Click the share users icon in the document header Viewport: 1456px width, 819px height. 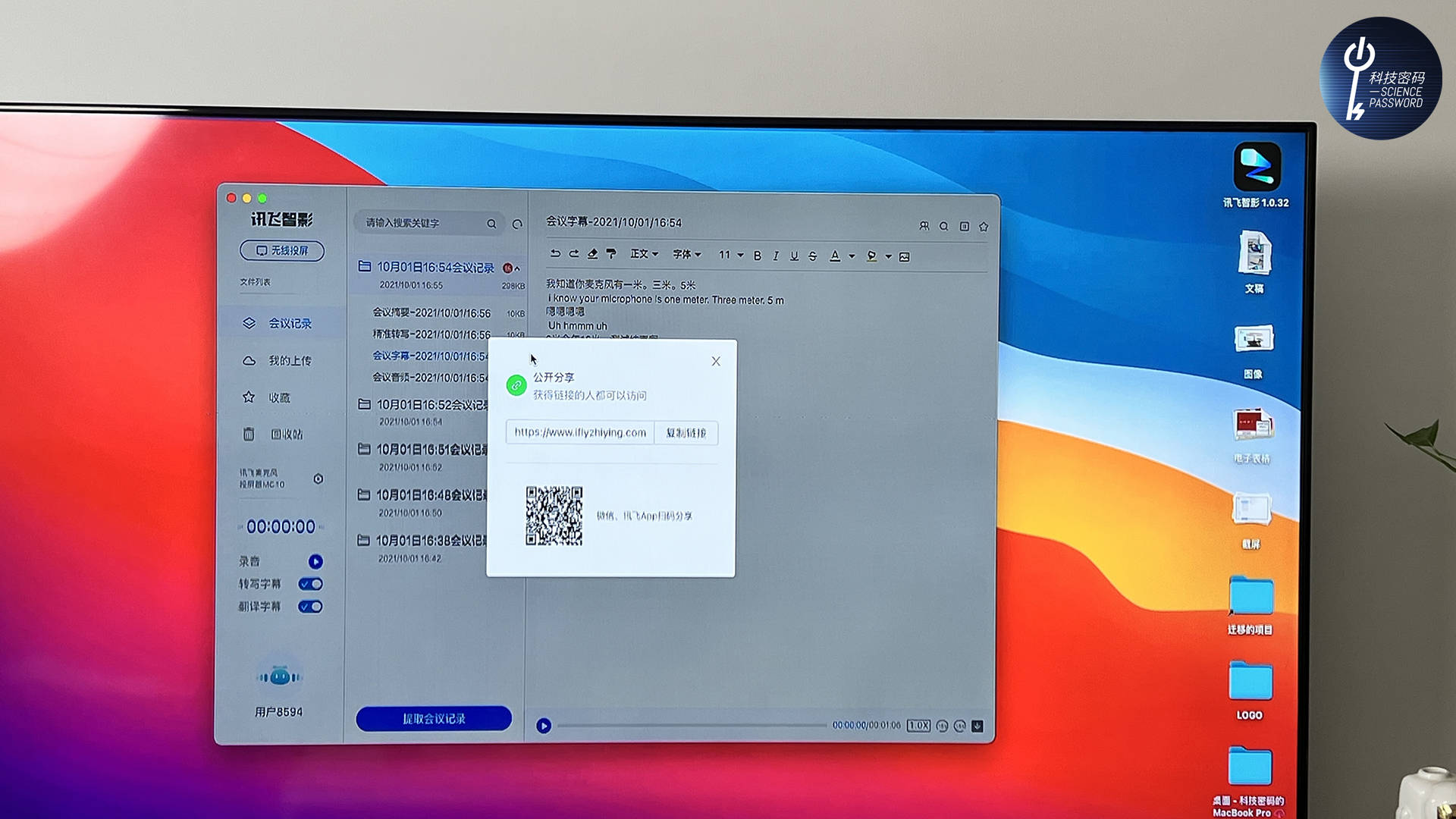[x=924, y=226]
